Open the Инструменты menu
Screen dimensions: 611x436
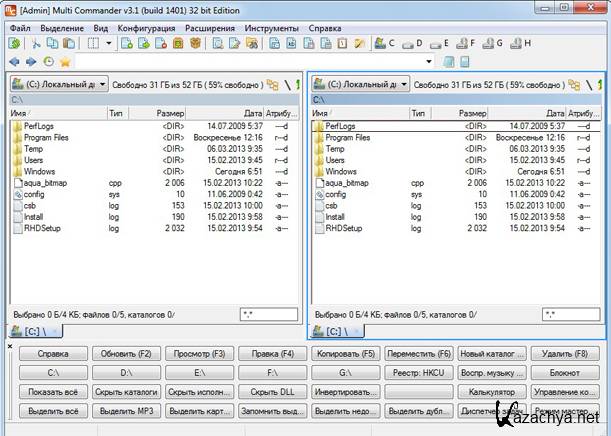(x=271, y=28)
